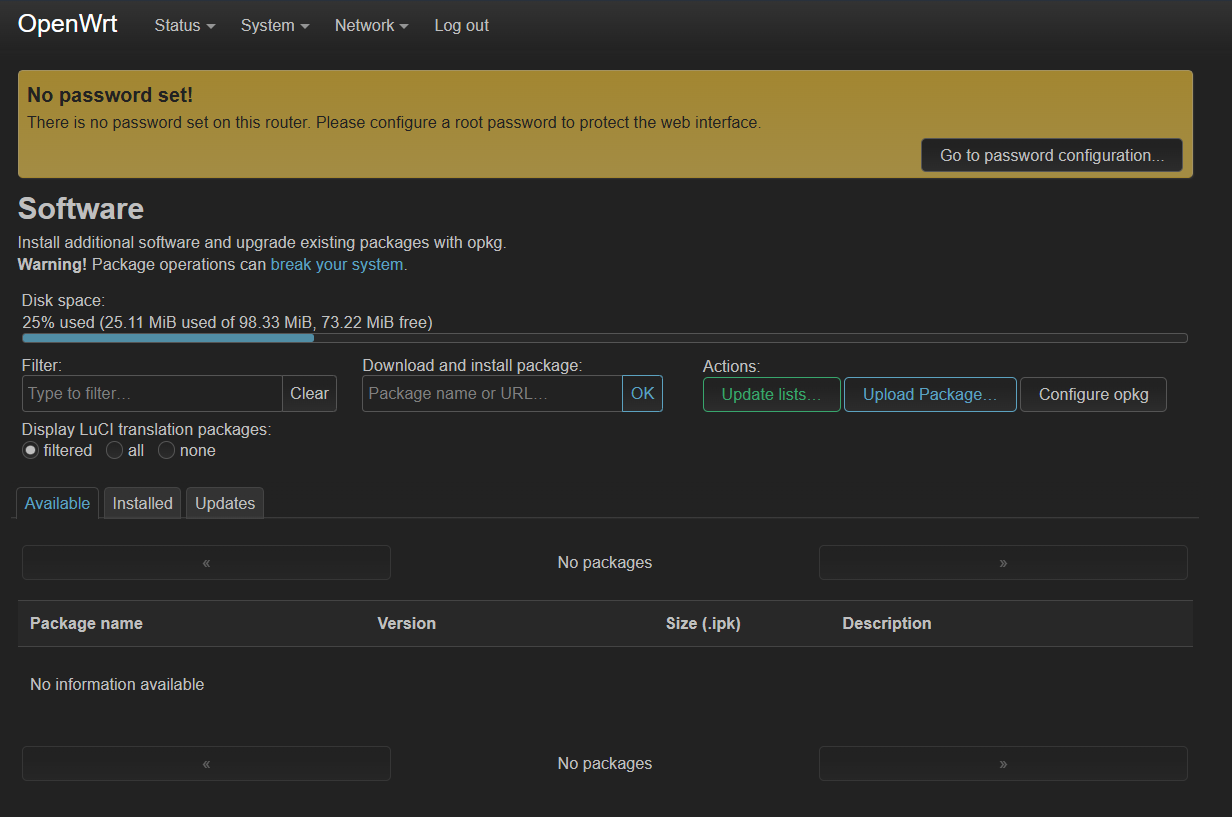This screenshot has width=1232, height=817.
Task: Select the none translation packages option
Action: [167, 451]
